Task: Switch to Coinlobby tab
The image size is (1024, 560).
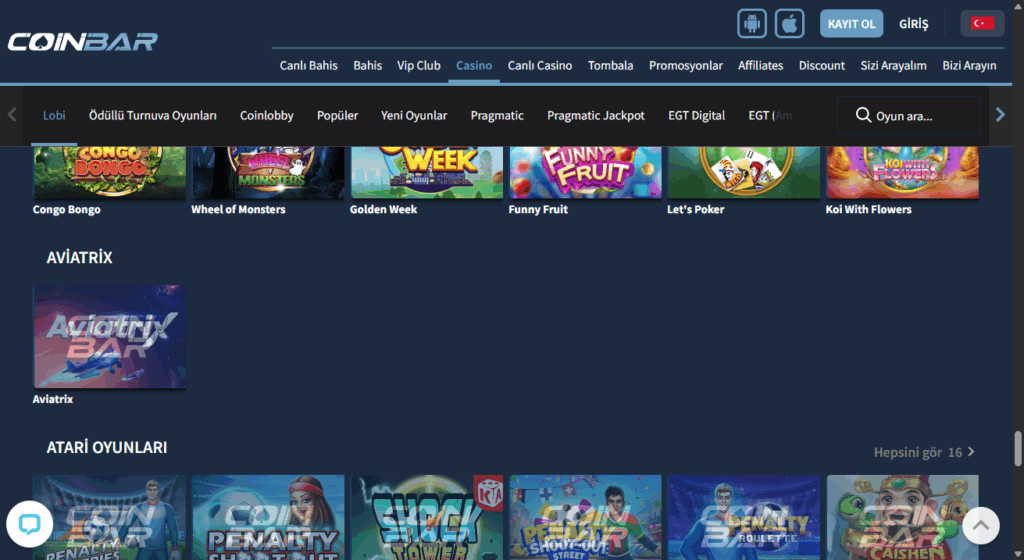Action: pyautogui.click(x=266, y=116)
